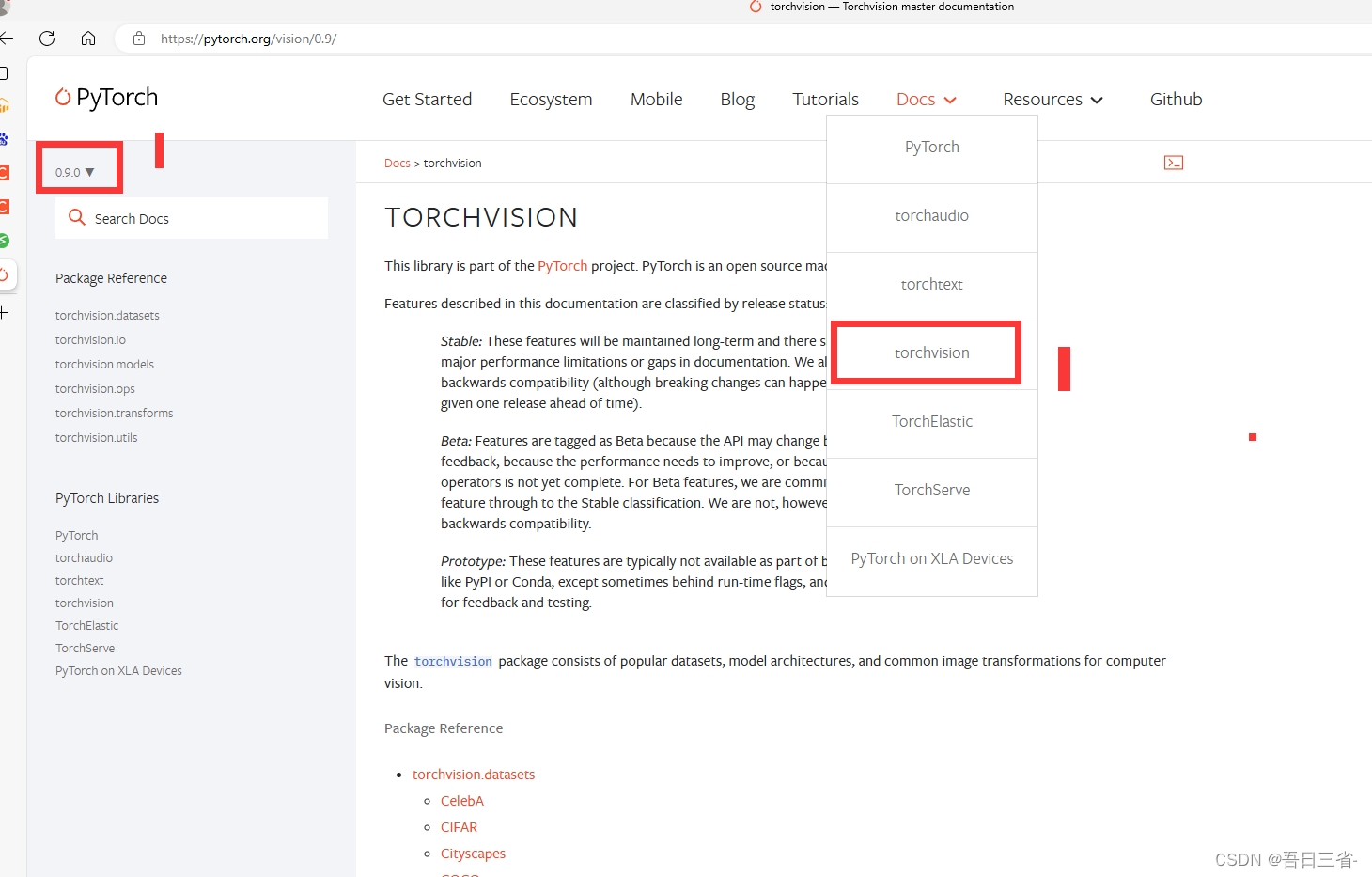Click the inline torchvision code link
Screen dimensions: 1372x877
click(453, 662)
